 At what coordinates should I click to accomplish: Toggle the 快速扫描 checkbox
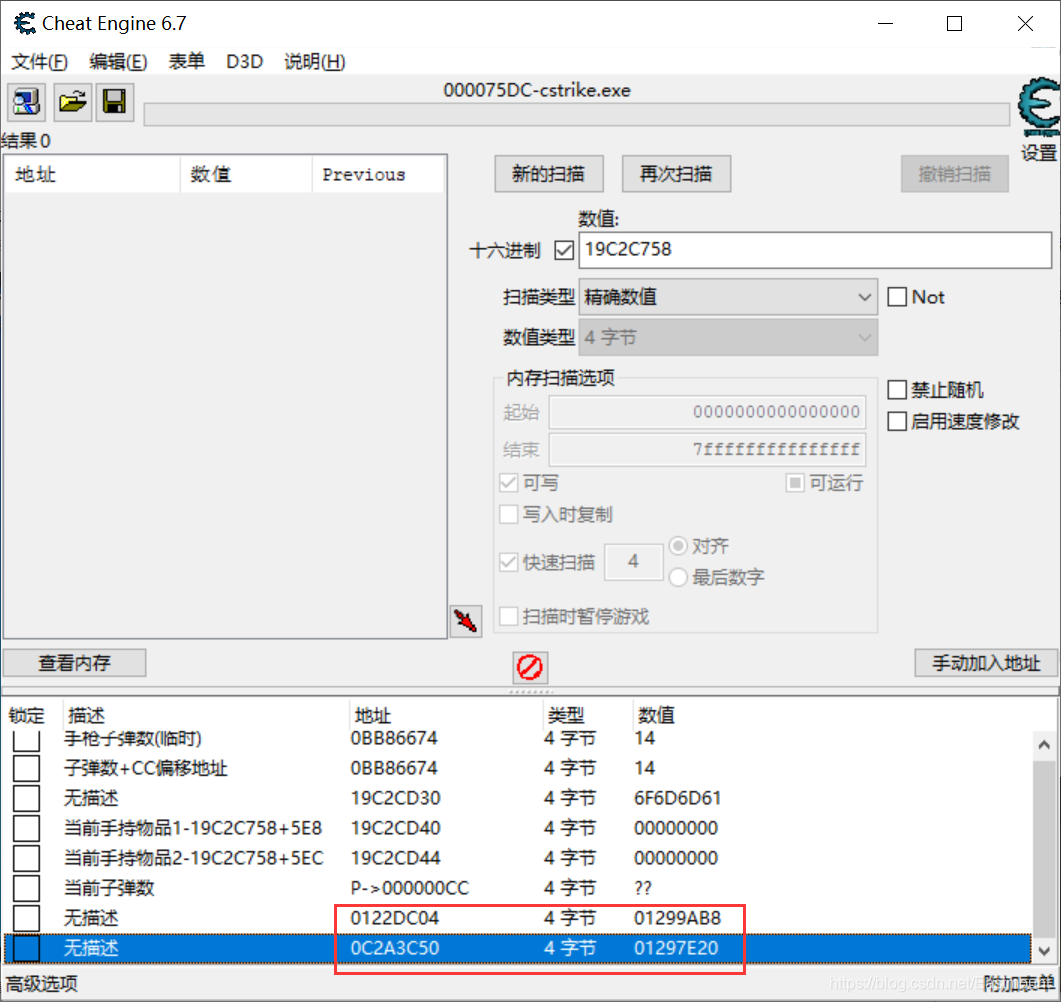508,562
